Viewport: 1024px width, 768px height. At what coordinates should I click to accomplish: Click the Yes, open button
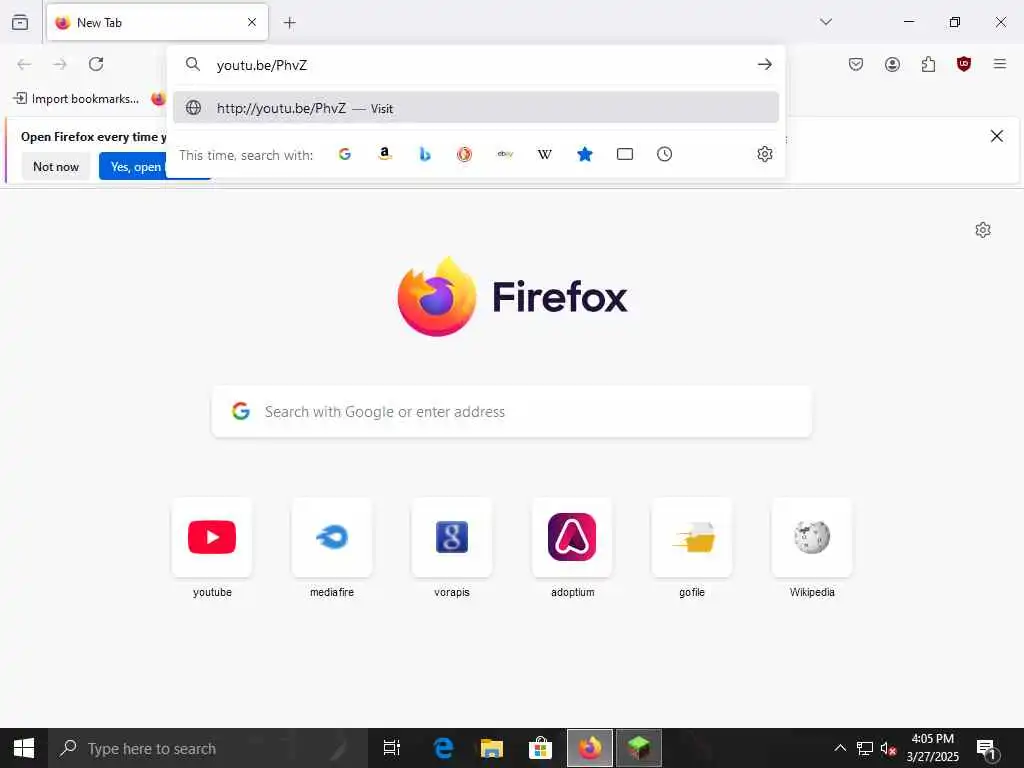[x=133, y=167]
